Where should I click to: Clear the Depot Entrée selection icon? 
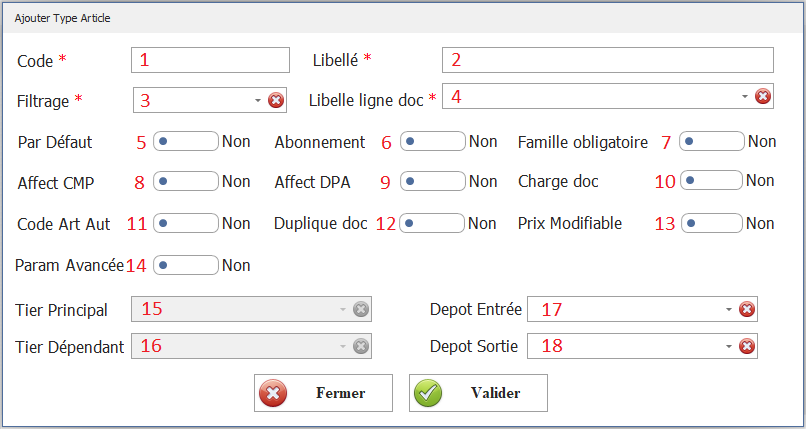pos(746,310)
